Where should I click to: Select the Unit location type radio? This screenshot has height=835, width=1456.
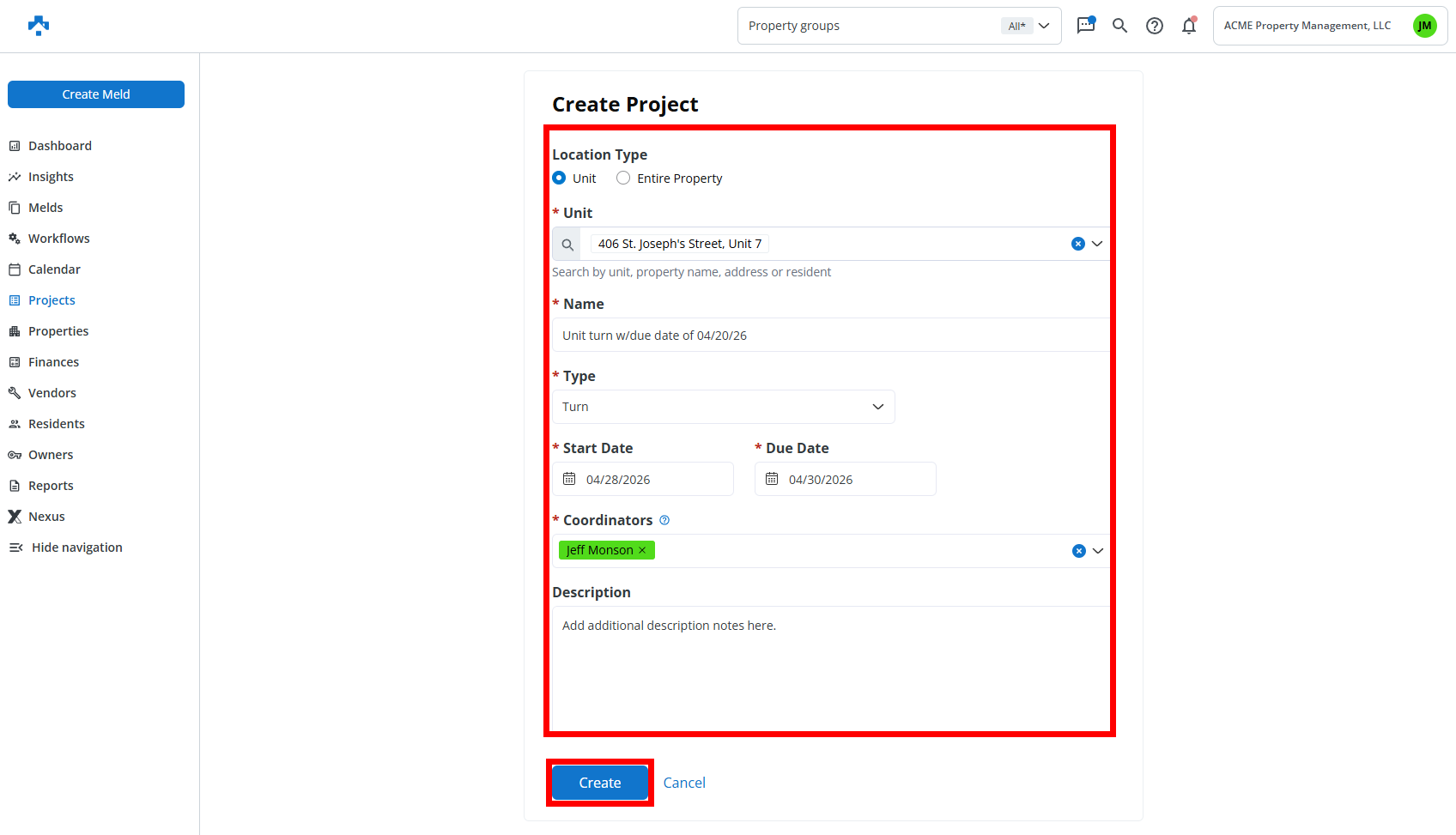click(560, 178)
